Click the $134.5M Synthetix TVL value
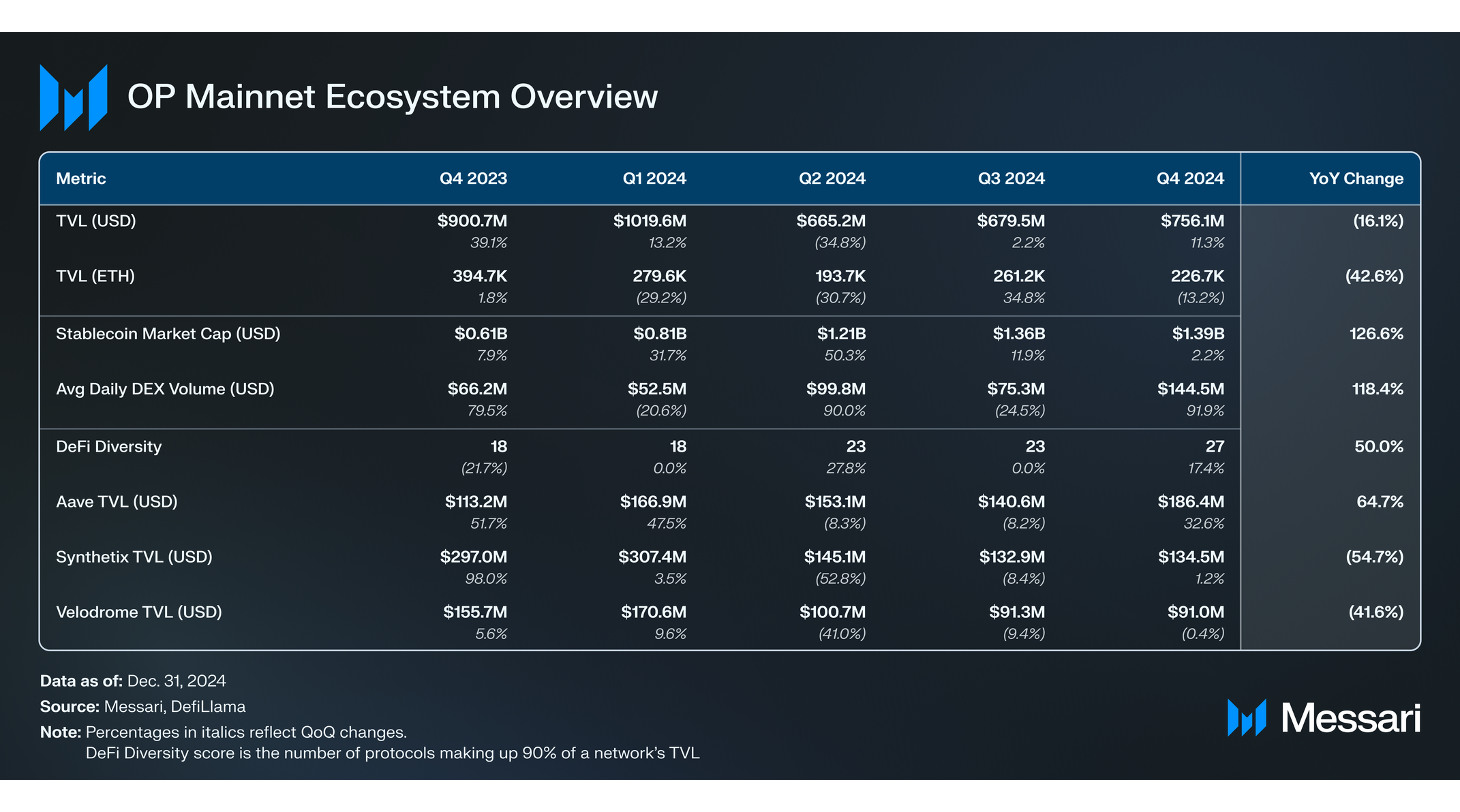The width and height of the screenshot is (1460, 812). click(x=1191, y=557)
